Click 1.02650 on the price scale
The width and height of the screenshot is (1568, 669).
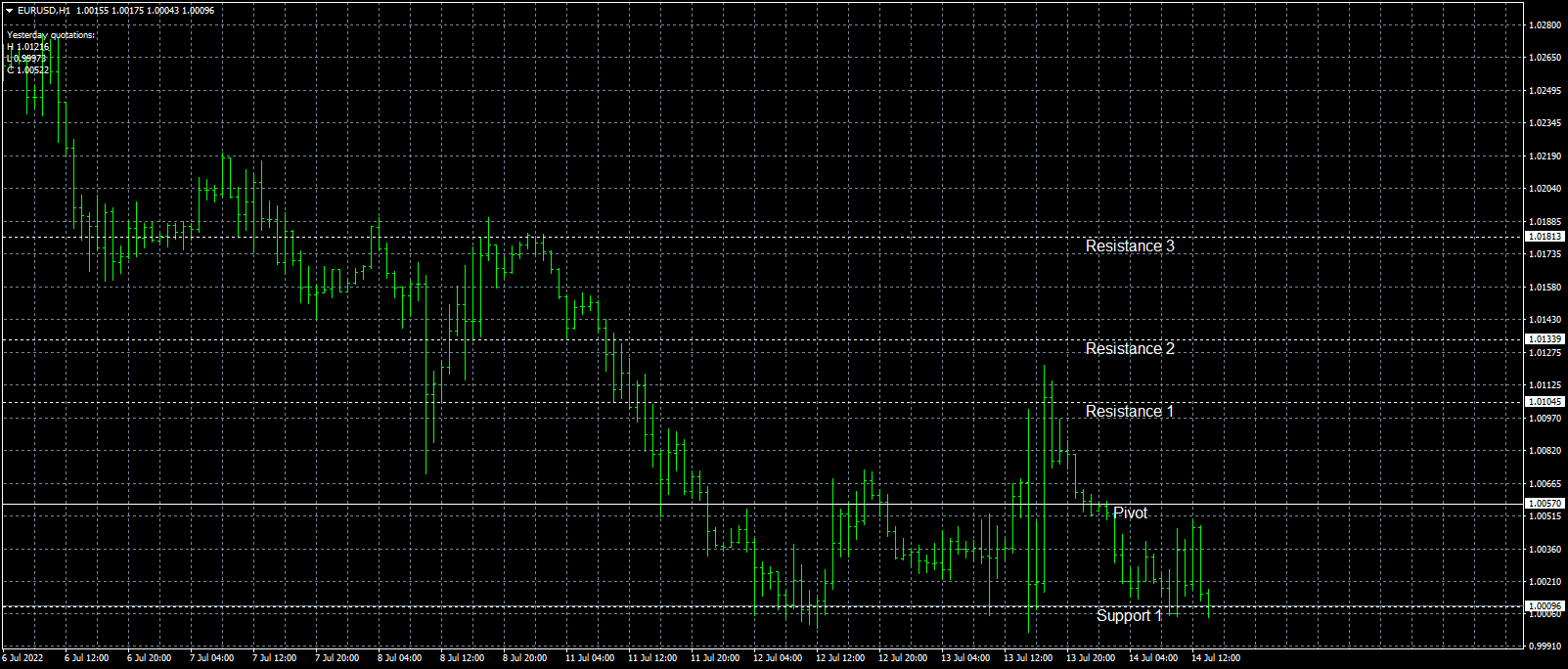[x=1545, y=58]
